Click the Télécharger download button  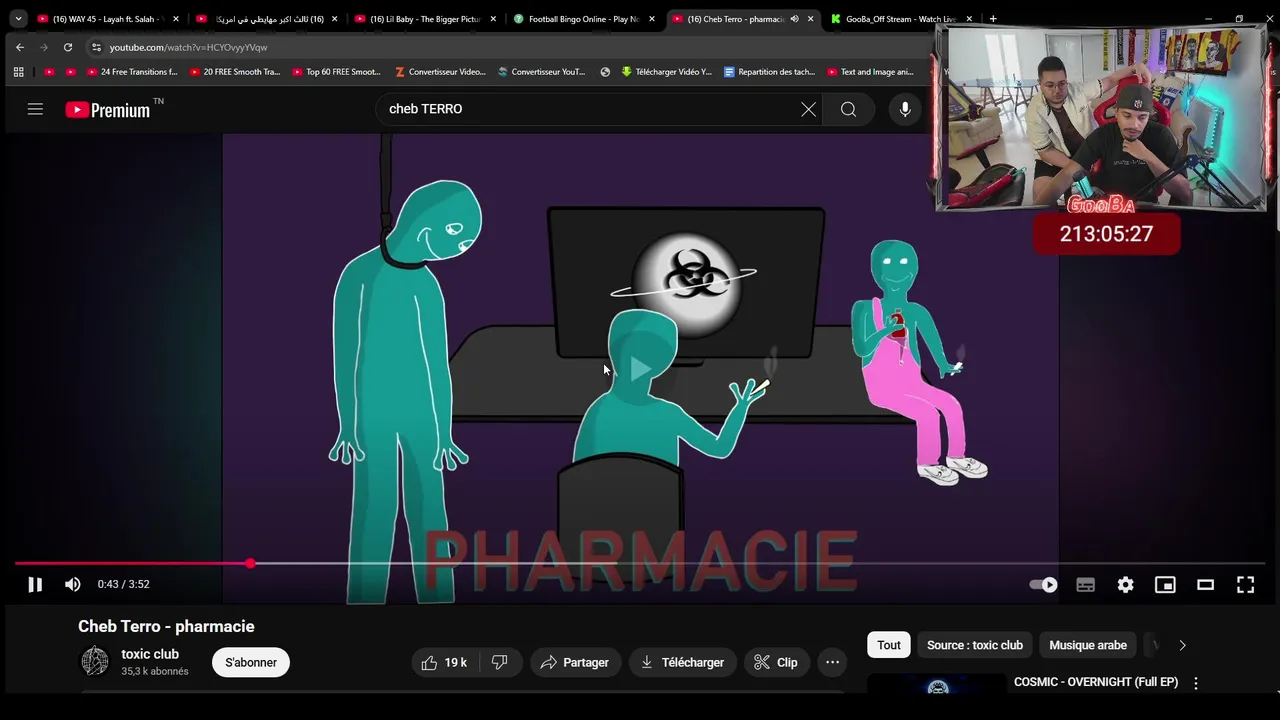point(683,662)
